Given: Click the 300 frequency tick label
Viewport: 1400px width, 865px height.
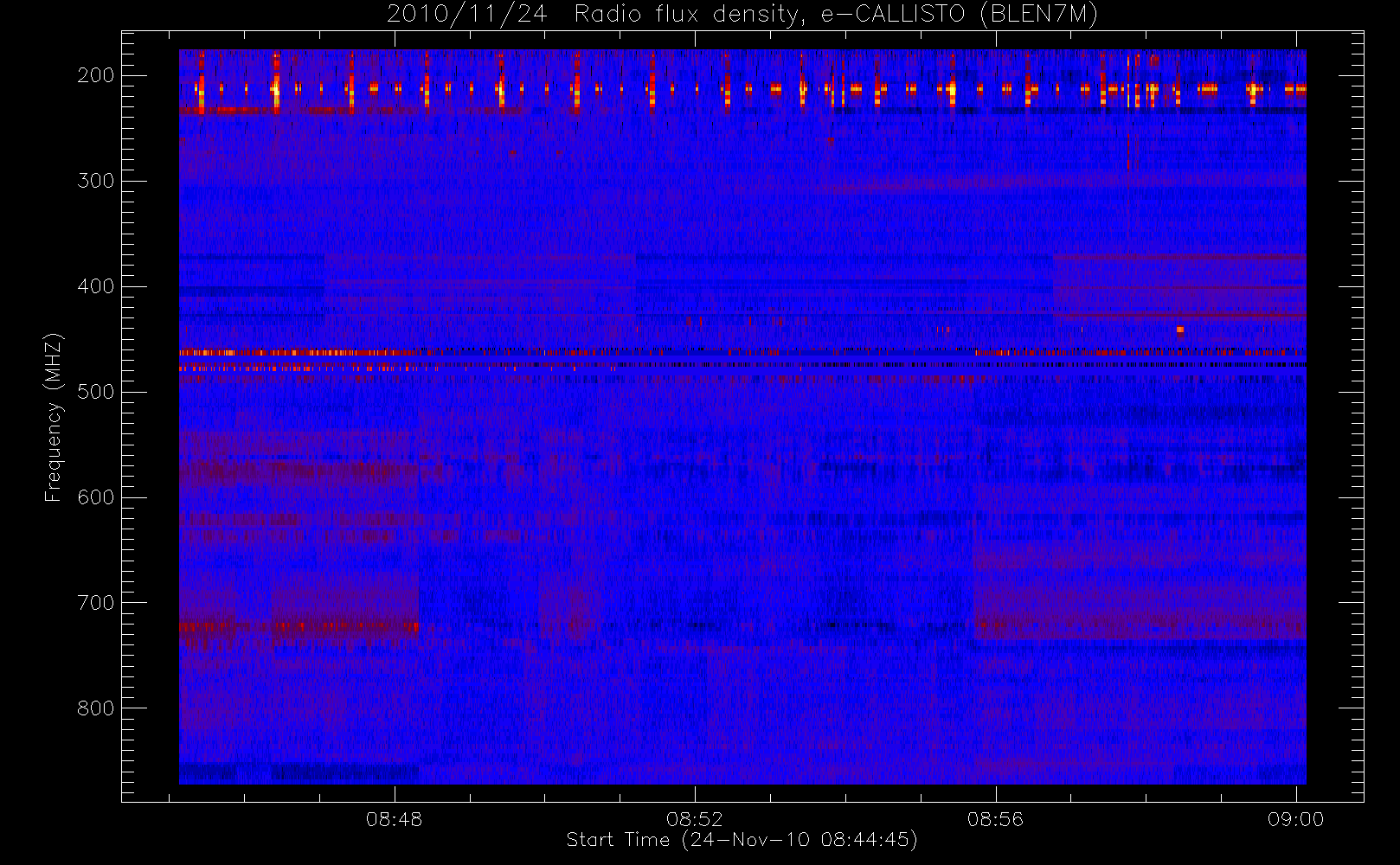Looking at the screenshot, I should tap(95, 181).
